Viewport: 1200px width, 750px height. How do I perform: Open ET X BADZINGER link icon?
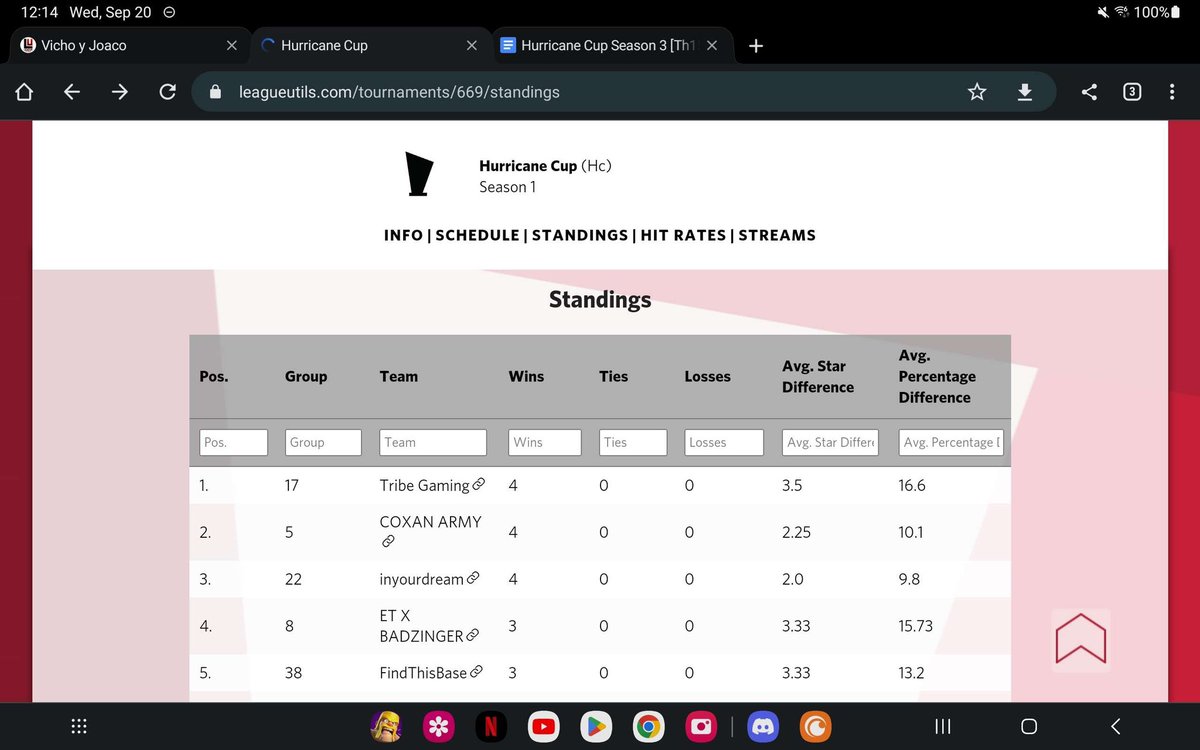click(x=472, y=635)
